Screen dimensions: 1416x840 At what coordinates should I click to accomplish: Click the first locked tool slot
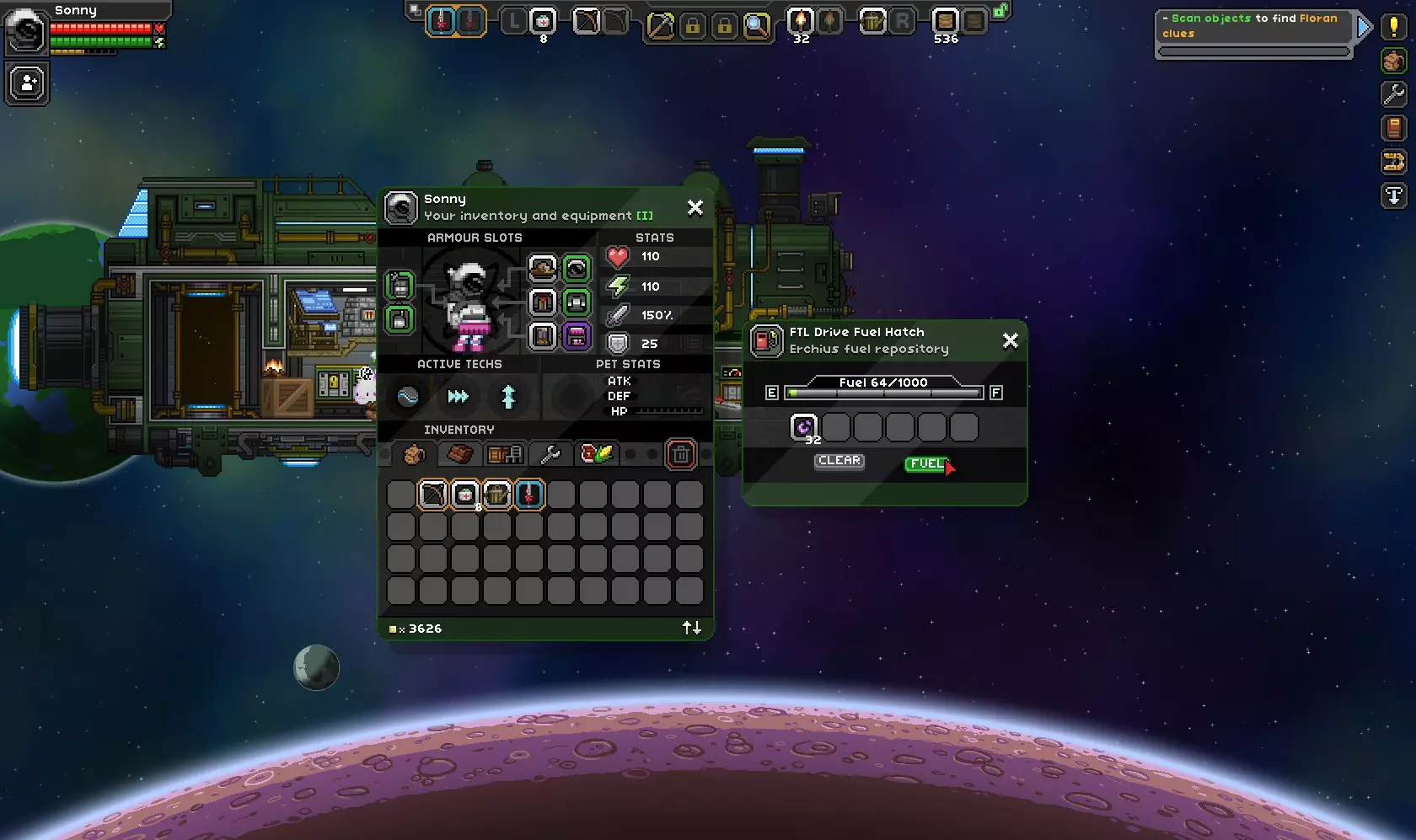click(x=693, y=26)
